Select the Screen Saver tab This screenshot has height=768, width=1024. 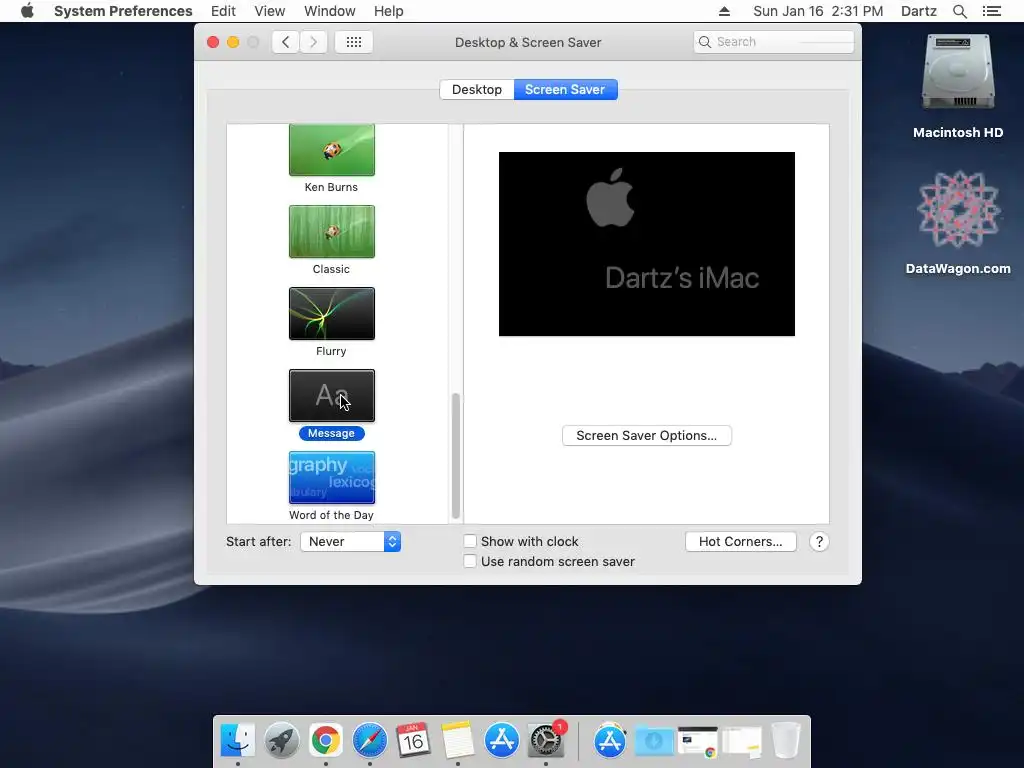[x=566, y=89]
